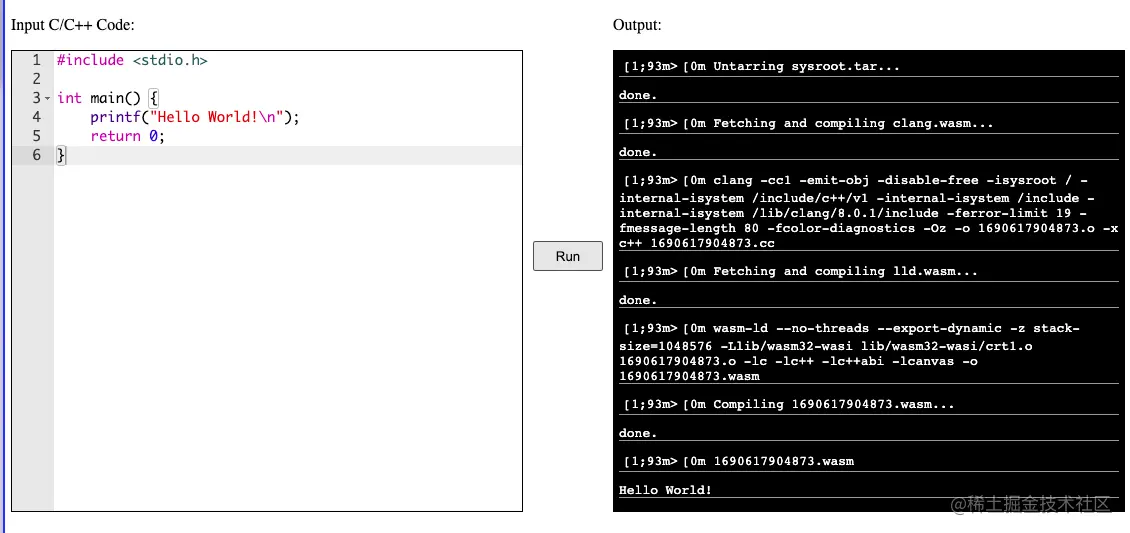
Task: Click the 'clang -cc1 -emit-obj' command output
Action: click(869, 212)
